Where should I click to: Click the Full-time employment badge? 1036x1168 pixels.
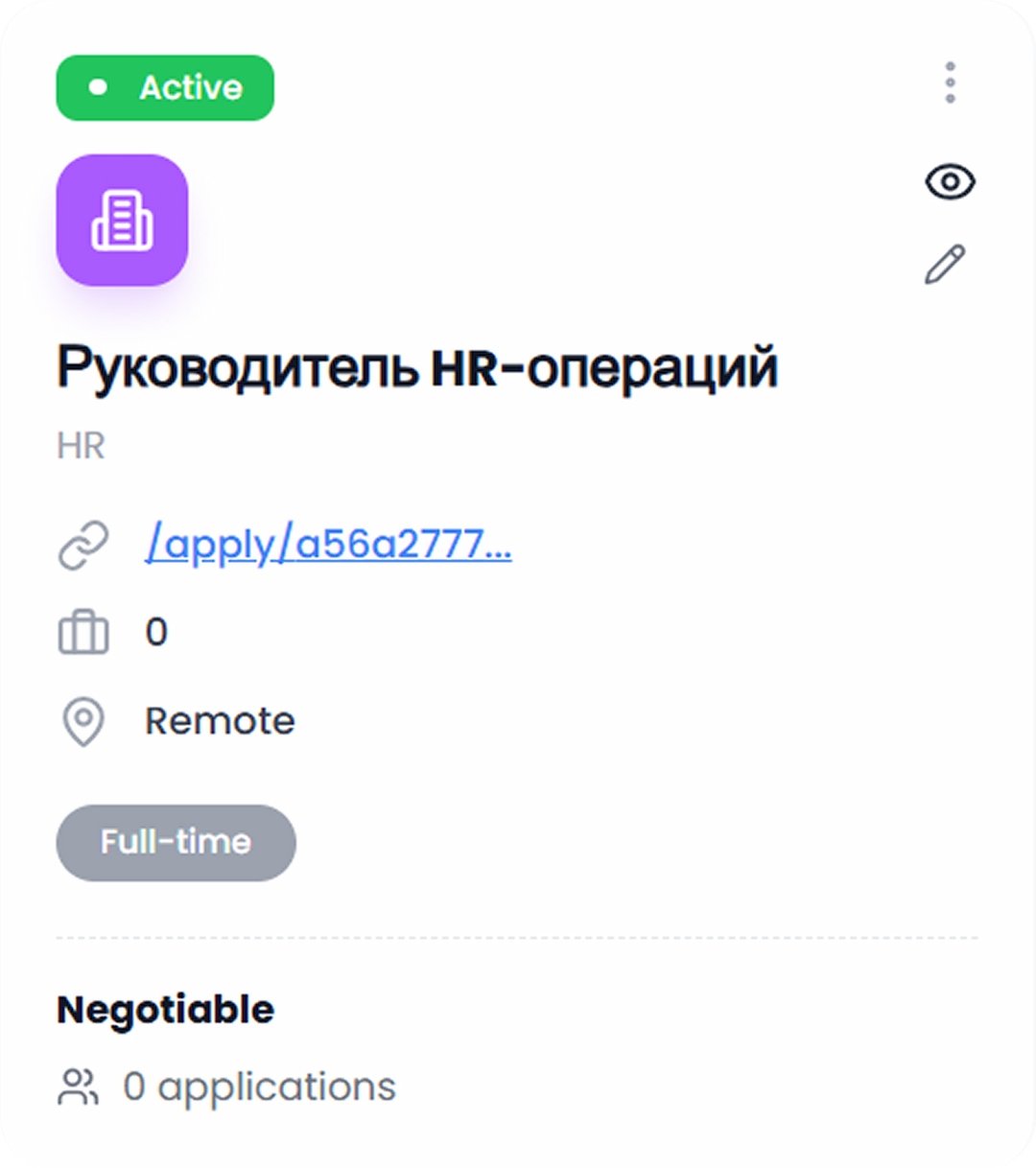click(176, 842)
